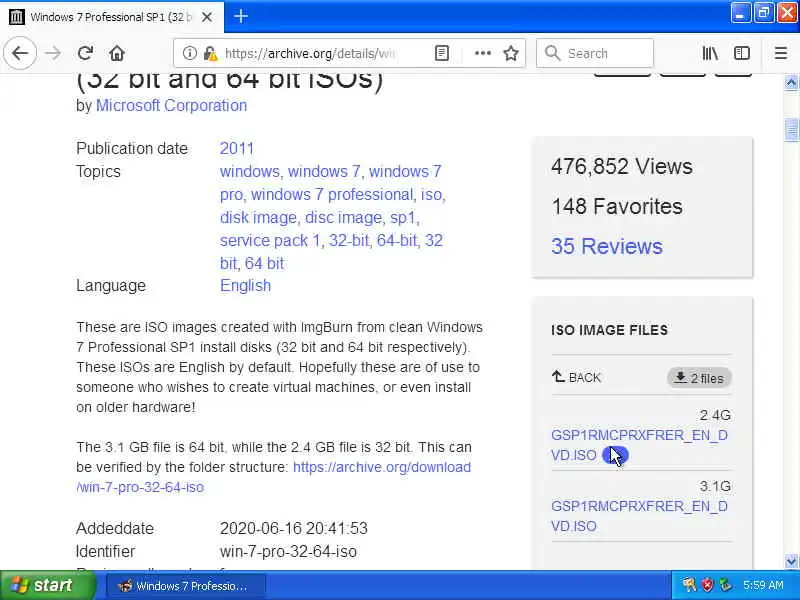The width and height of the screenshot is (800, 600).
Task: Reload the current page
Action: (85, 53)
